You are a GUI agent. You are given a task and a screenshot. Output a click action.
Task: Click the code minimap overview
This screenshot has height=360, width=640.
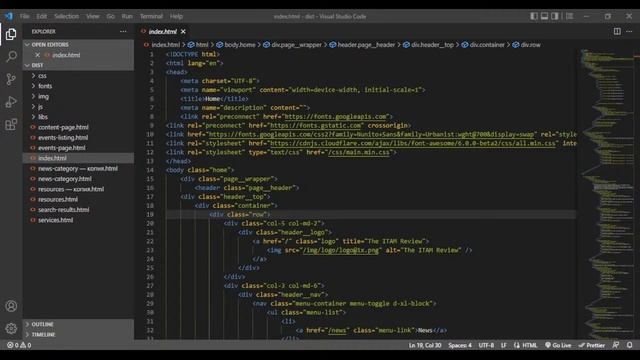pyautogui.click(x=608, y=194)
